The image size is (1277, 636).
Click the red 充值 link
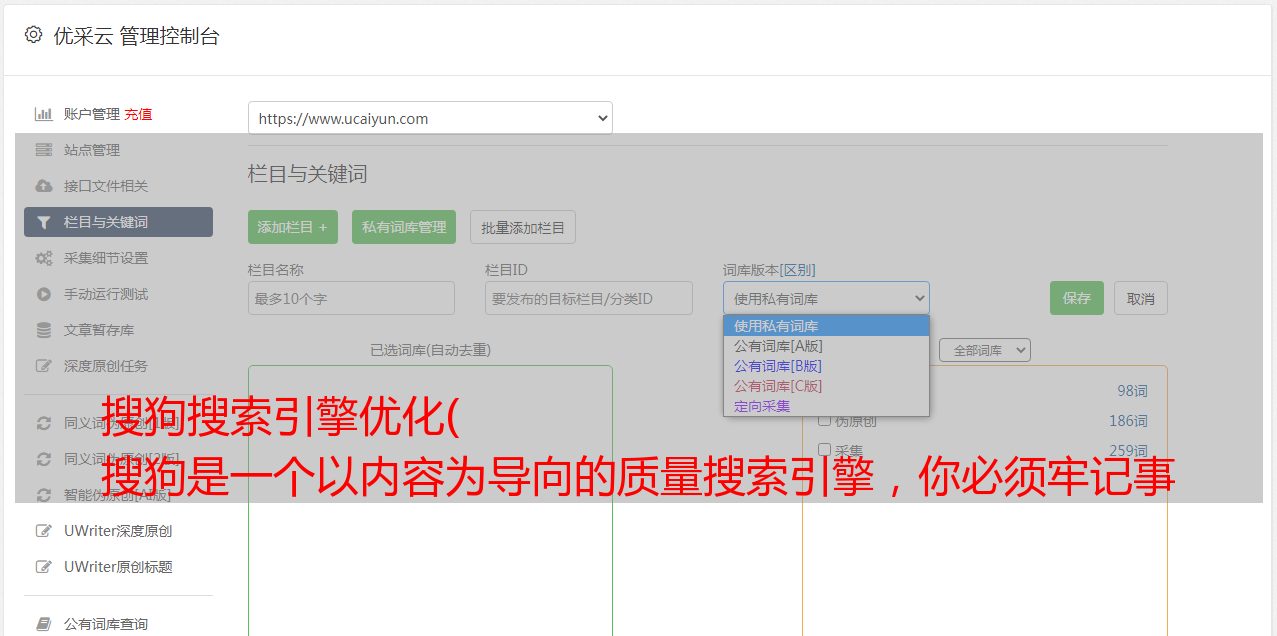click(139, 114)
